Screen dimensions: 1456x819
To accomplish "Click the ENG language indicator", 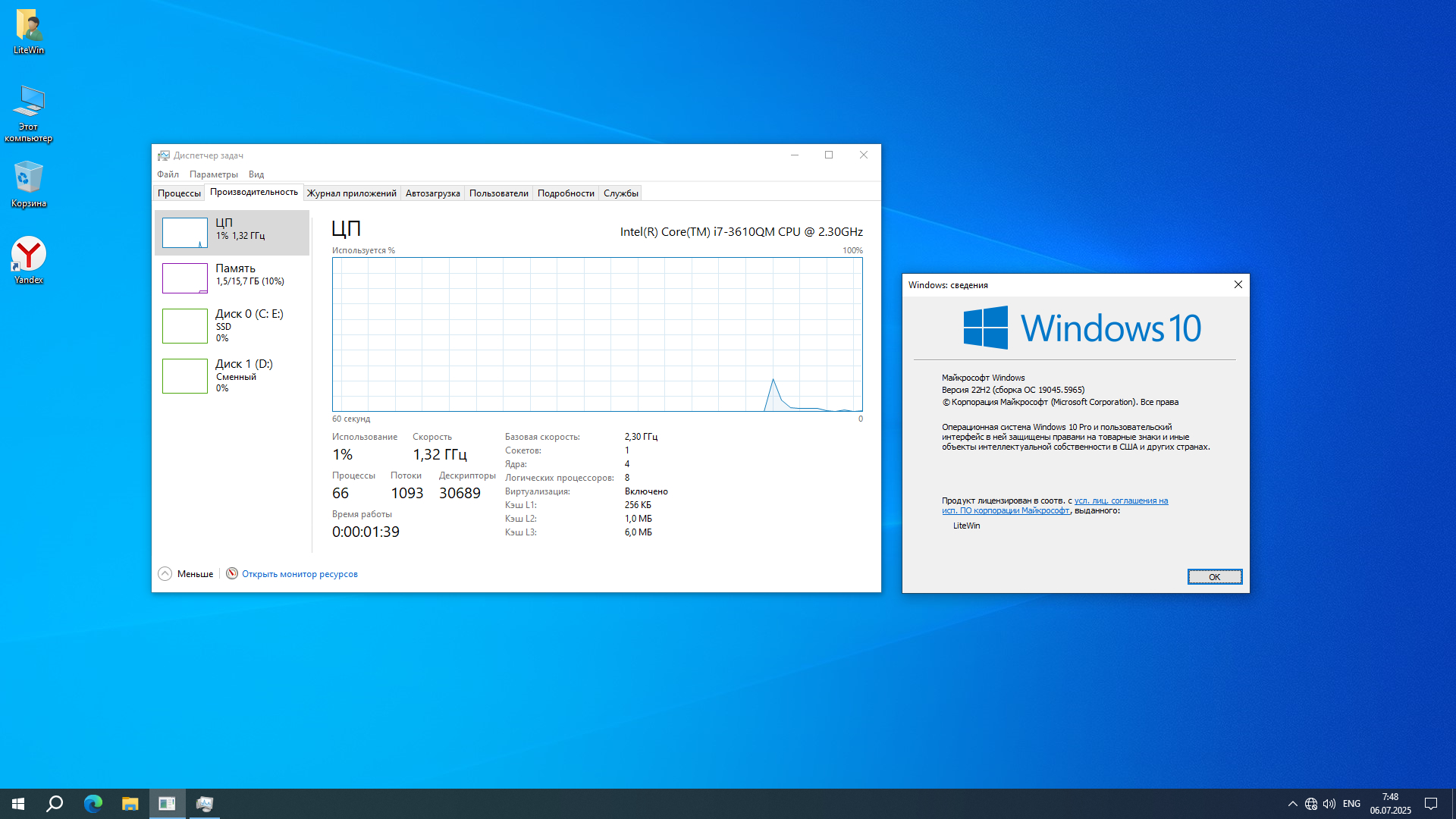I will tap(1351, 804).
